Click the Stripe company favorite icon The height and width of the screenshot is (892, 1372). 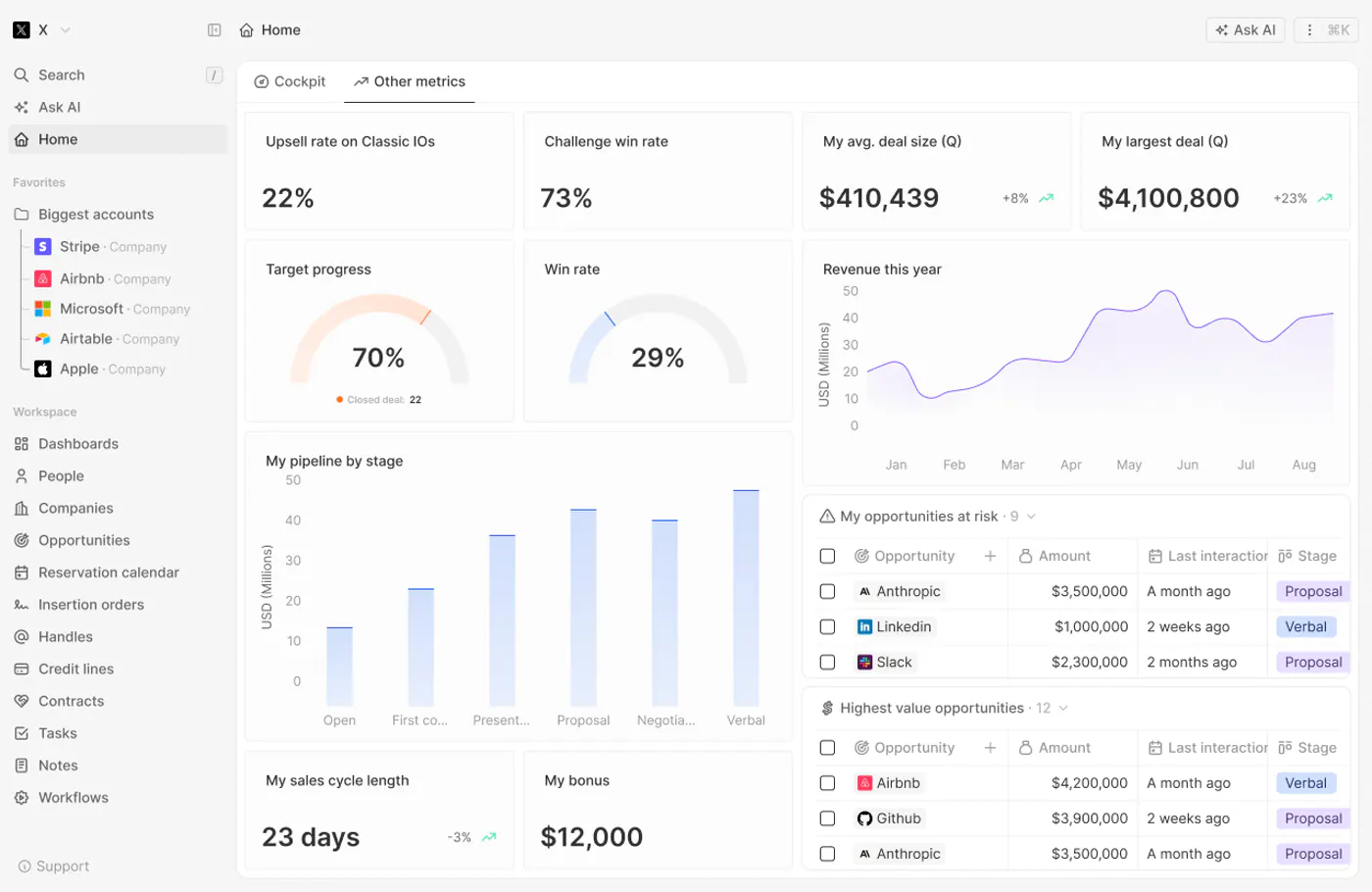click(x=43, y=247)
